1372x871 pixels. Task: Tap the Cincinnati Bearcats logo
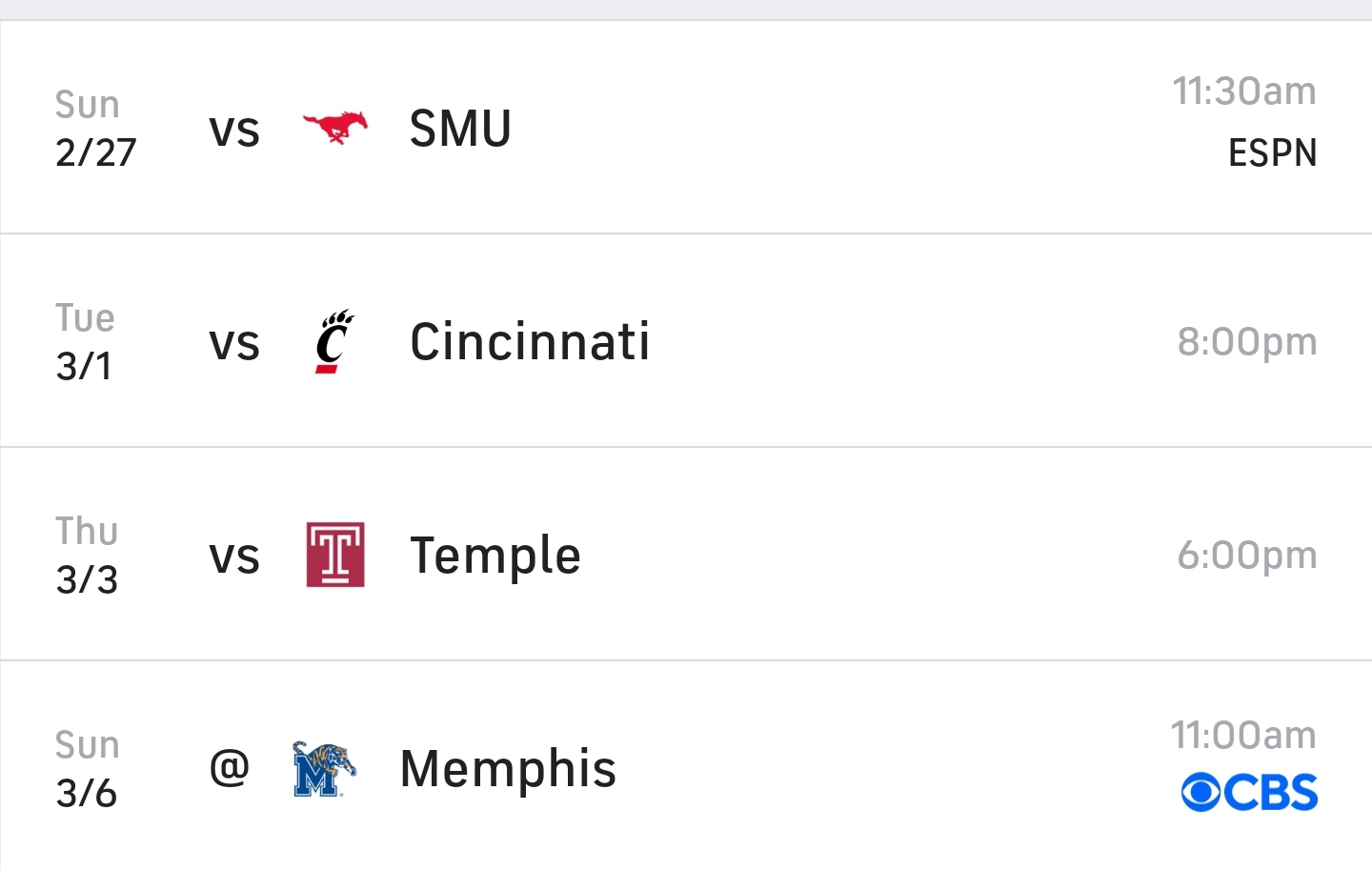(x=333, y=341)
